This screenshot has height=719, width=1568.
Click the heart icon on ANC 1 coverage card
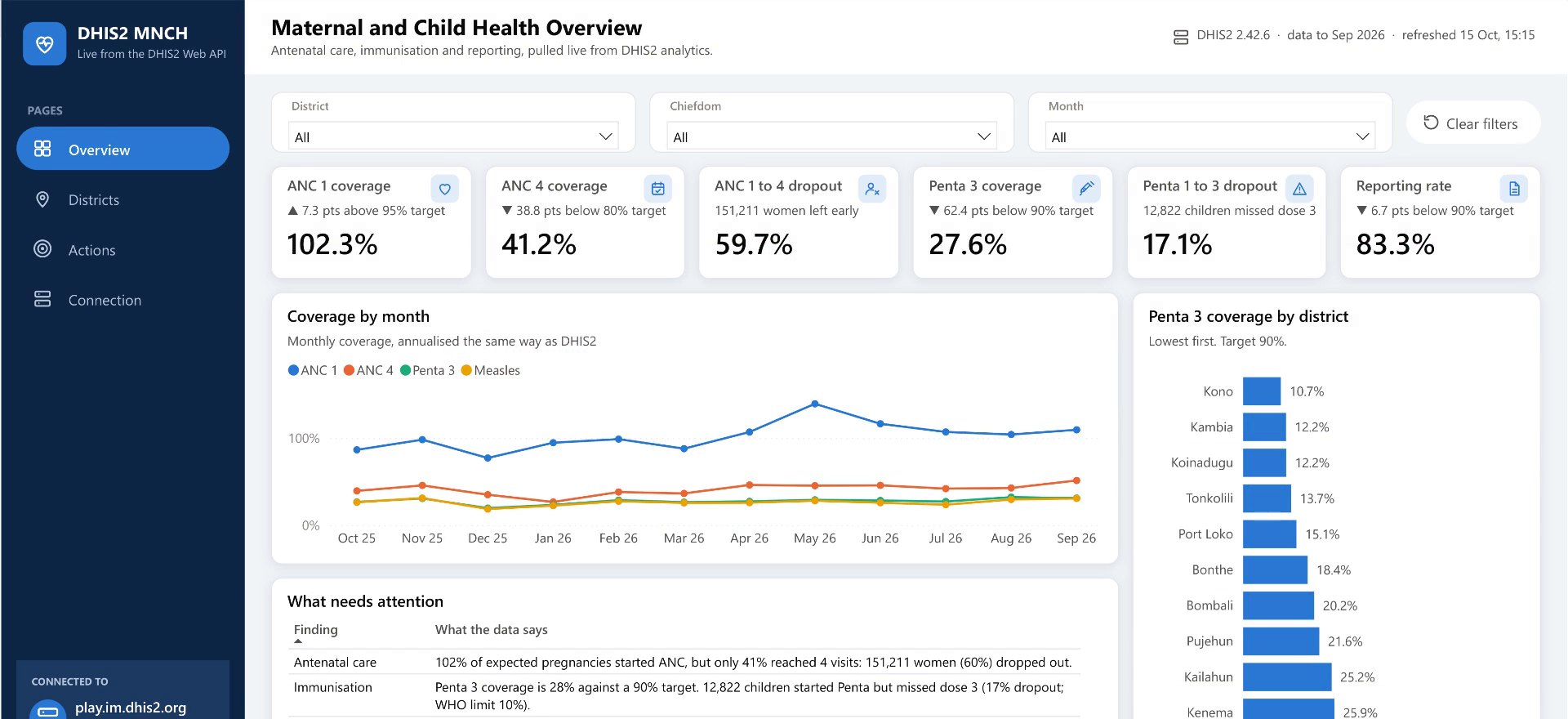tap(444, 189)
